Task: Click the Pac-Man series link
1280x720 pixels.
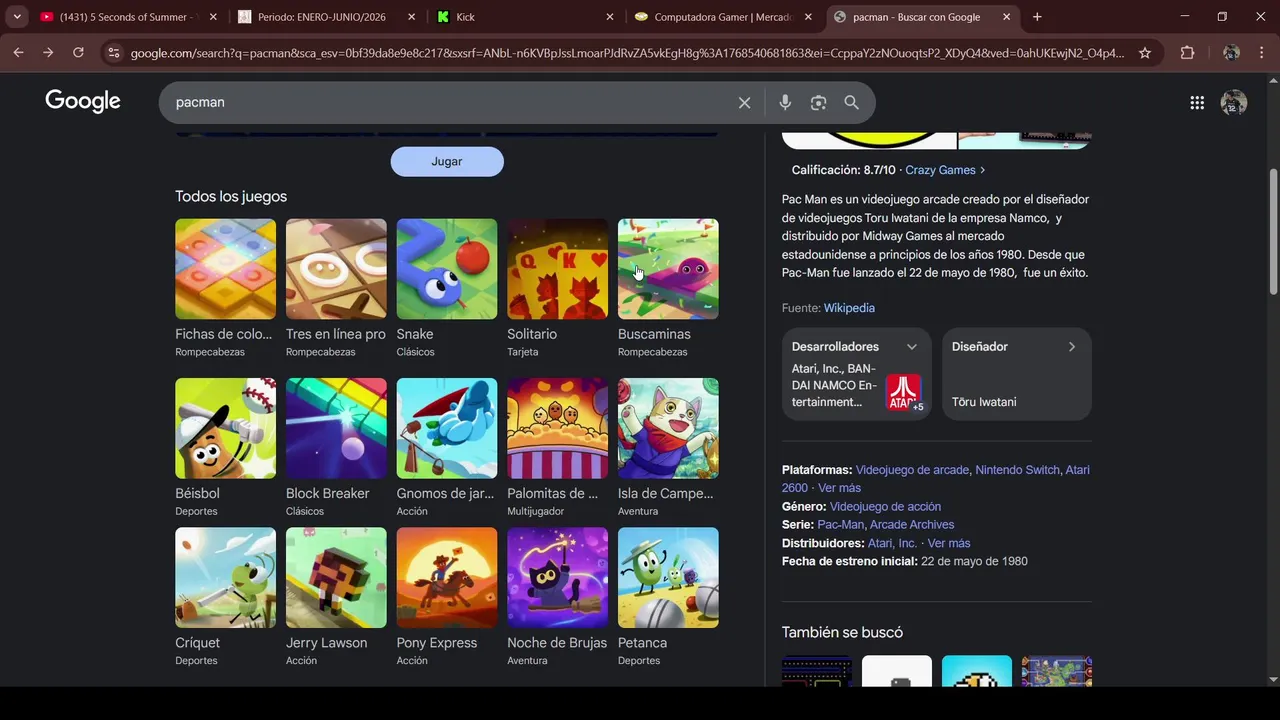Action: [840, 525]
